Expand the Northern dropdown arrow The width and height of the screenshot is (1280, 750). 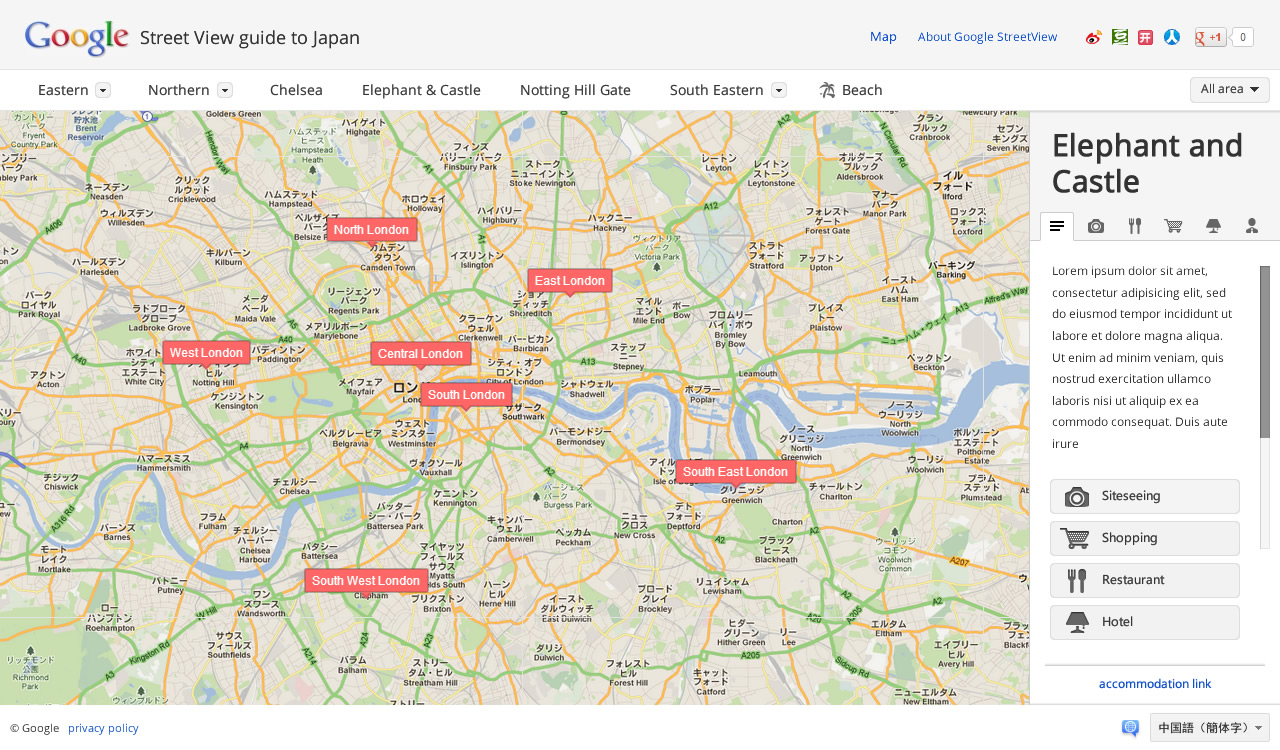(225, 90)
